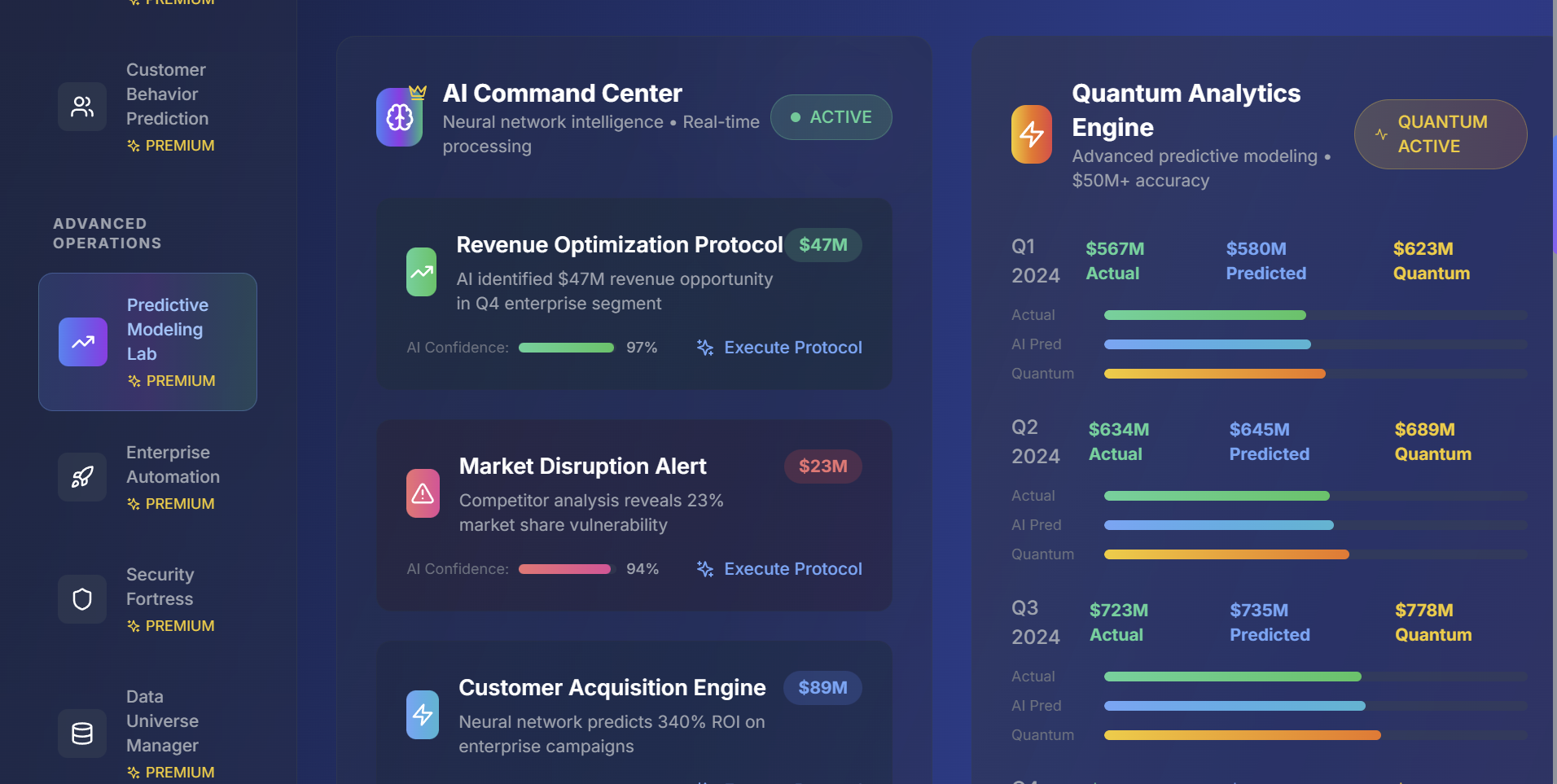Click sparkle icon by Customer Behavior PREMIUM
Viewport: 1557px width, 784px height.
coord(134,146)
